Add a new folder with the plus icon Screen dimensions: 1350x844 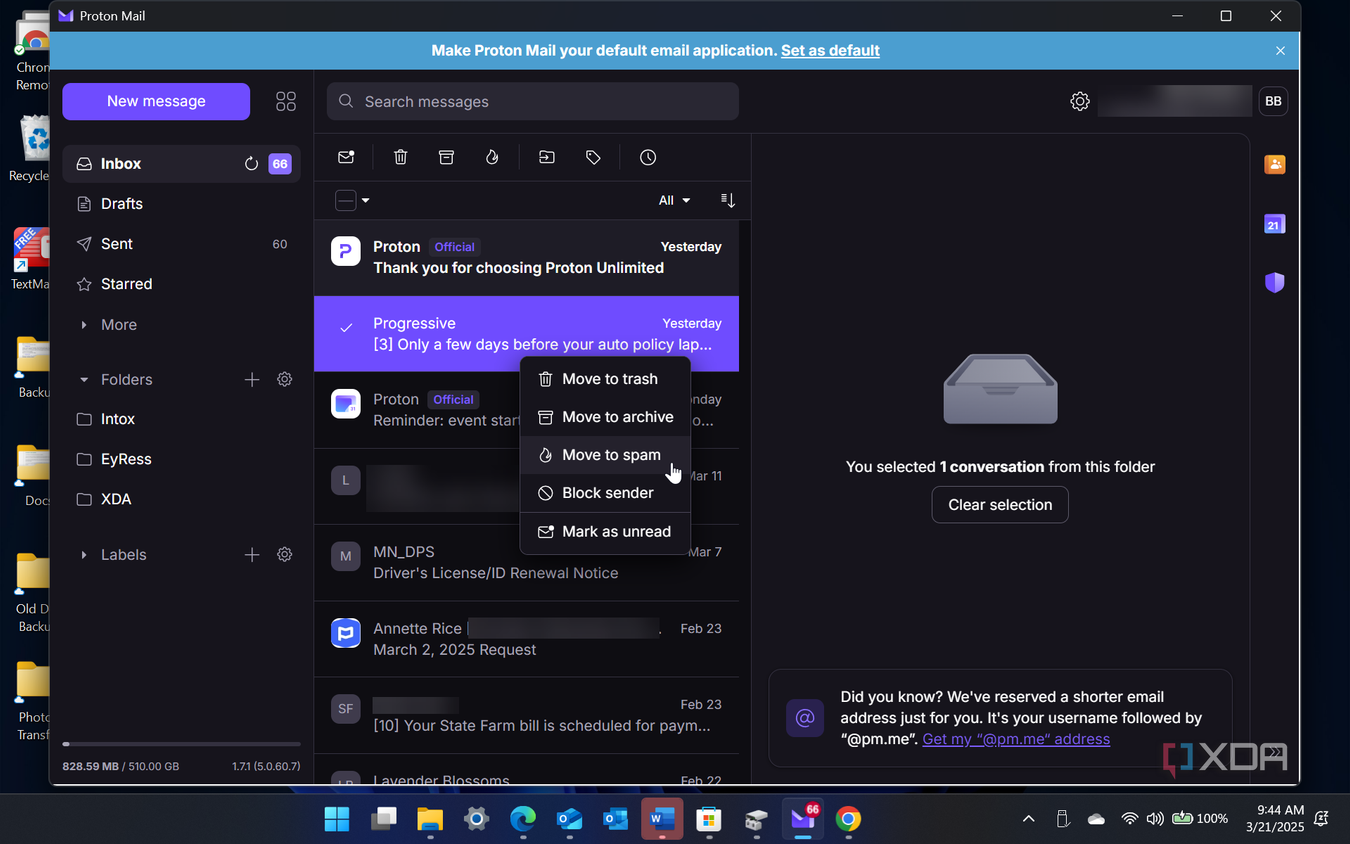252,379
